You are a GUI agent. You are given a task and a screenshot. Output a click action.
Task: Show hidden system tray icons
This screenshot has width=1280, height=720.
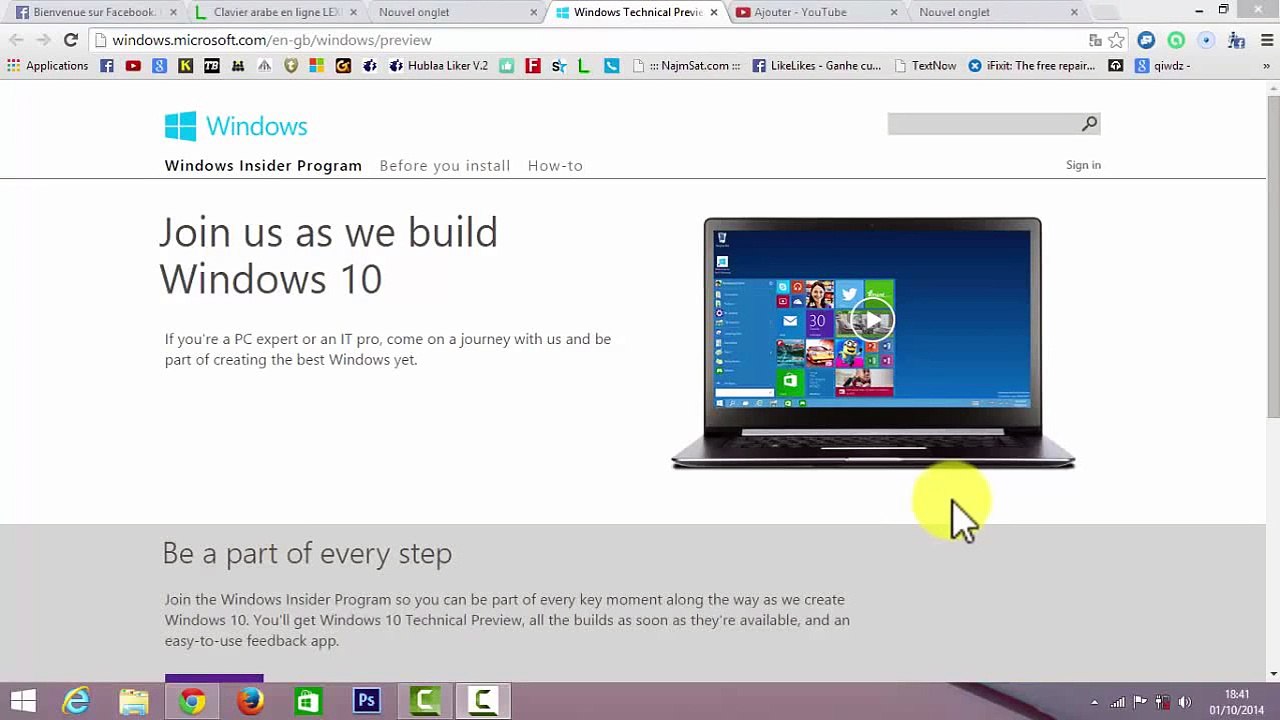(1094, 702)
